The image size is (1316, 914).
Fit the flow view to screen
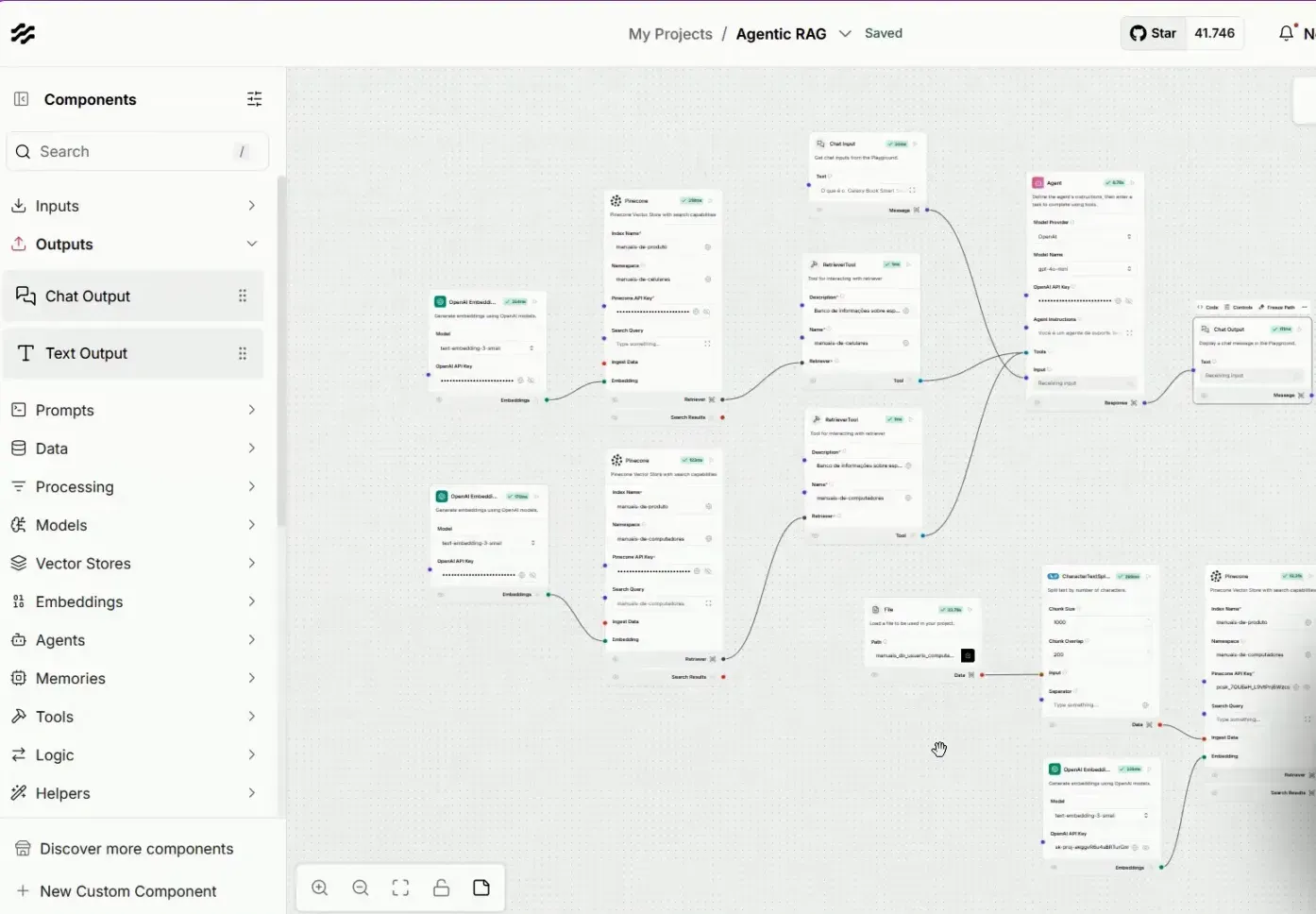coord(400,888)
